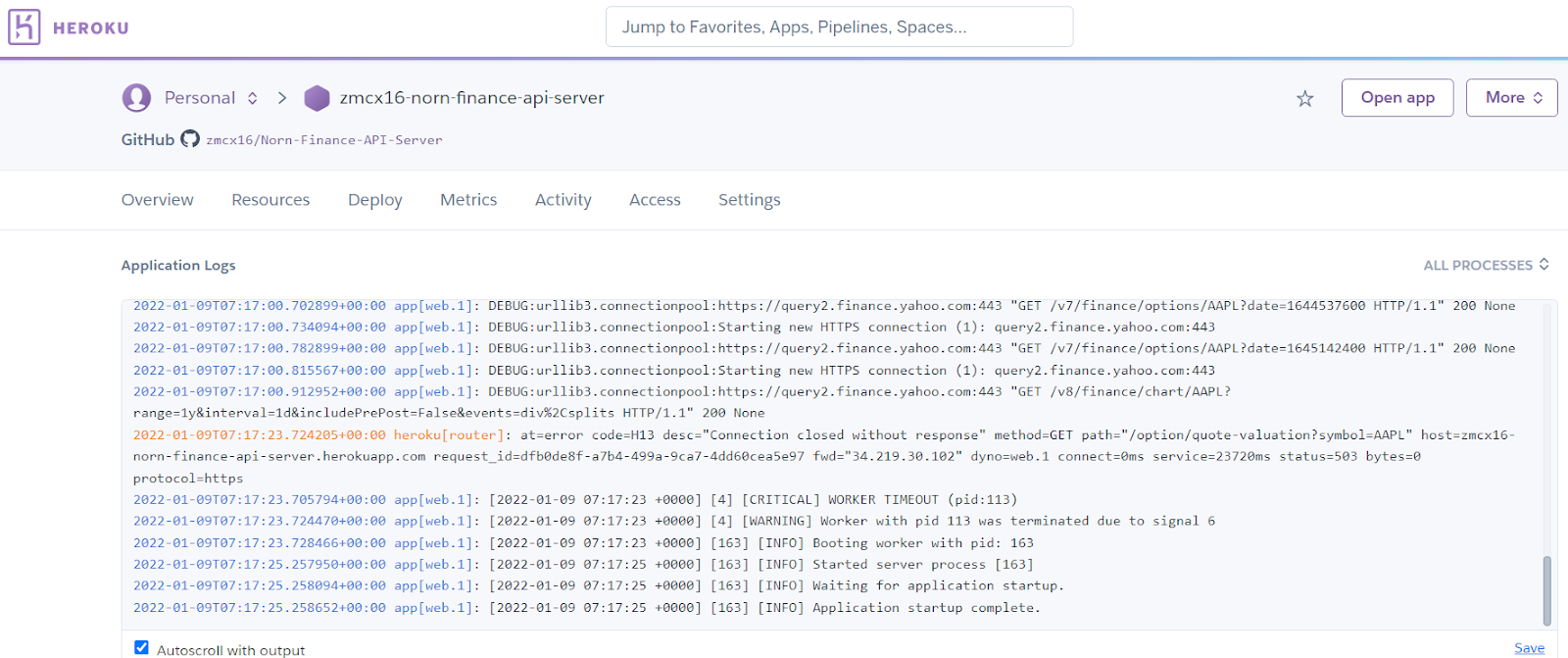This screenshot has height=658, width=1568.
Task: Click the purple hexagon app icon
Action: [317, 98]
